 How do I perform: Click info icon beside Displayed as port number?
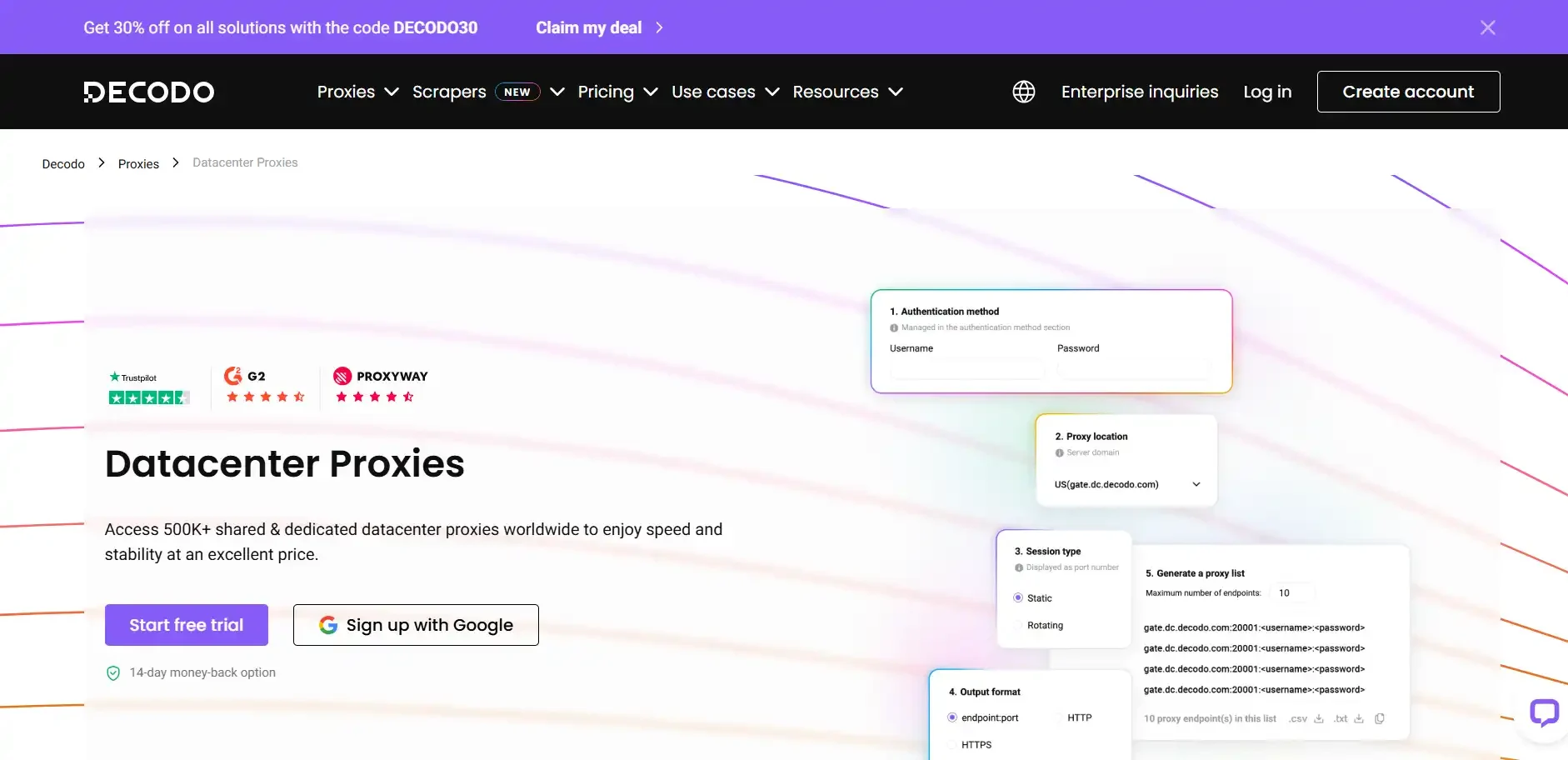point(1019,568)
